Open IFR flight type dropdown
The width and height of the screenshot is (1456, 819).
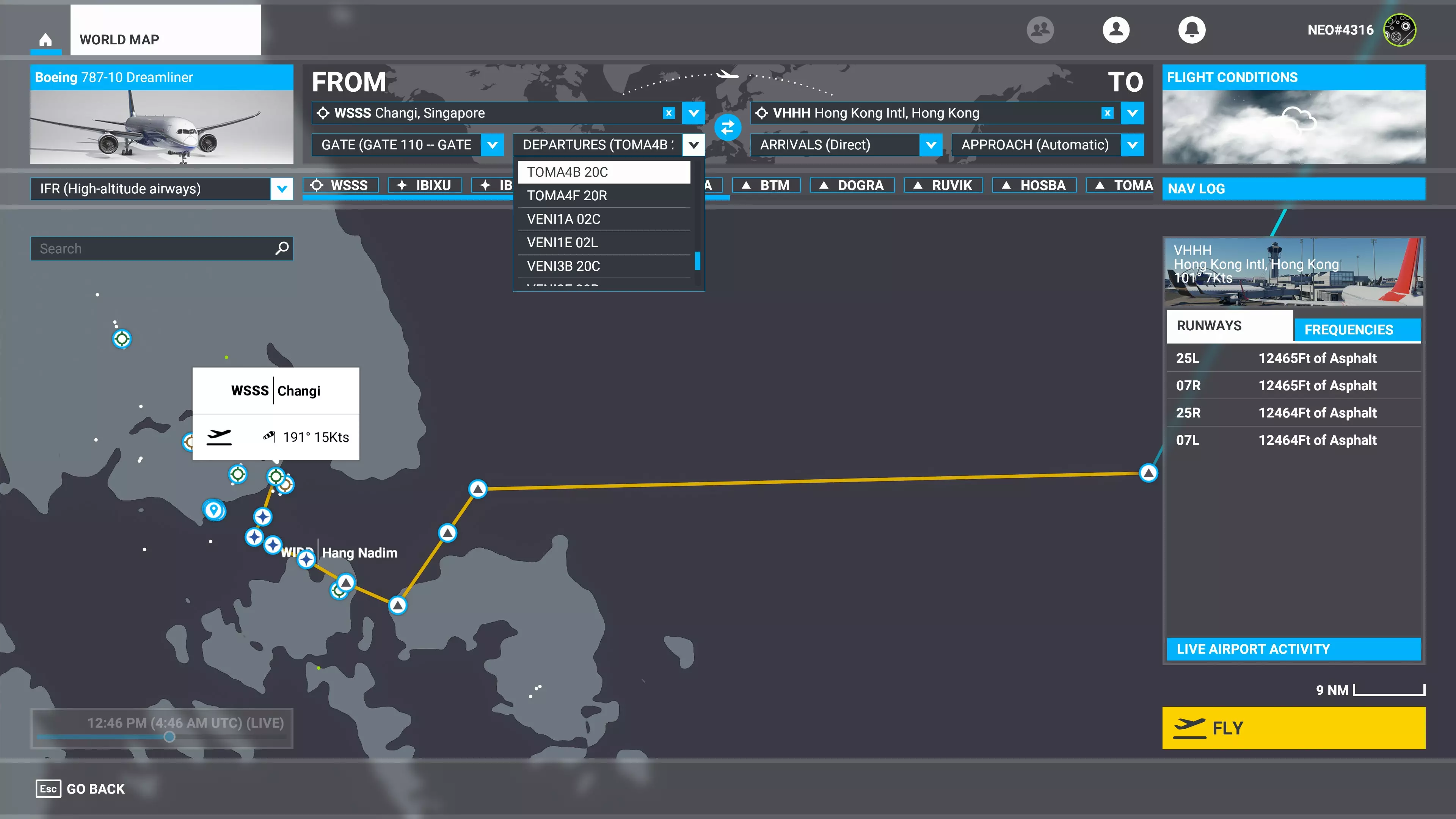click(x=281, y=189)
